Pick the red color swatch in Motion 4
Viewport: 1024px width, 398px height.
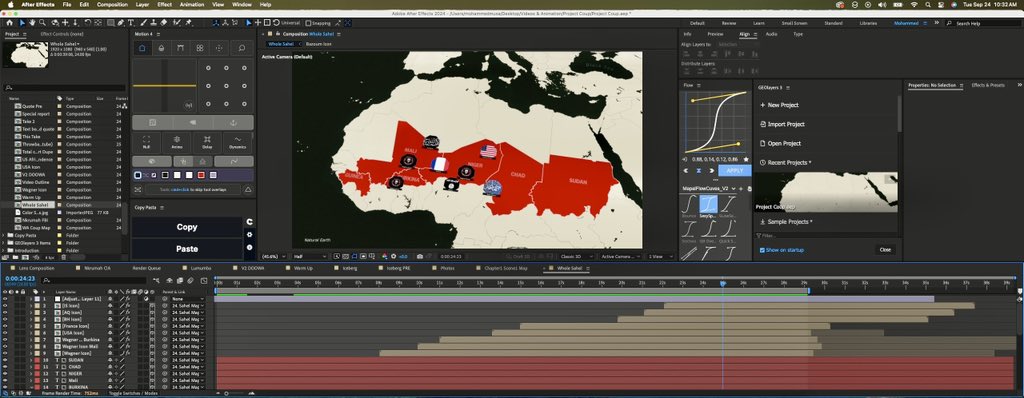click(x=200, y=175)
